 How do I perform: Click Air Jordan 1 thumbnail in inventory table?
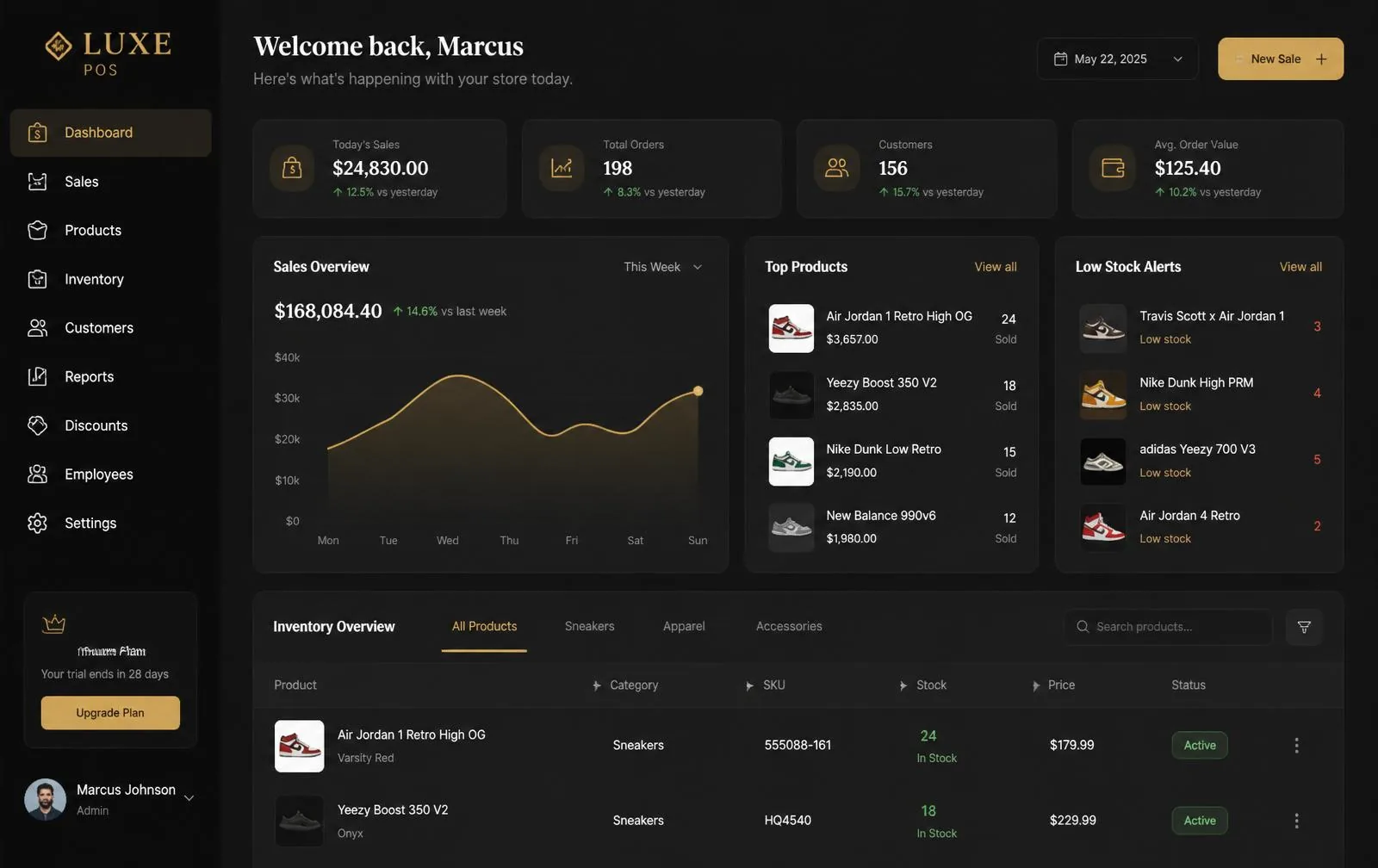click(299, 746)
